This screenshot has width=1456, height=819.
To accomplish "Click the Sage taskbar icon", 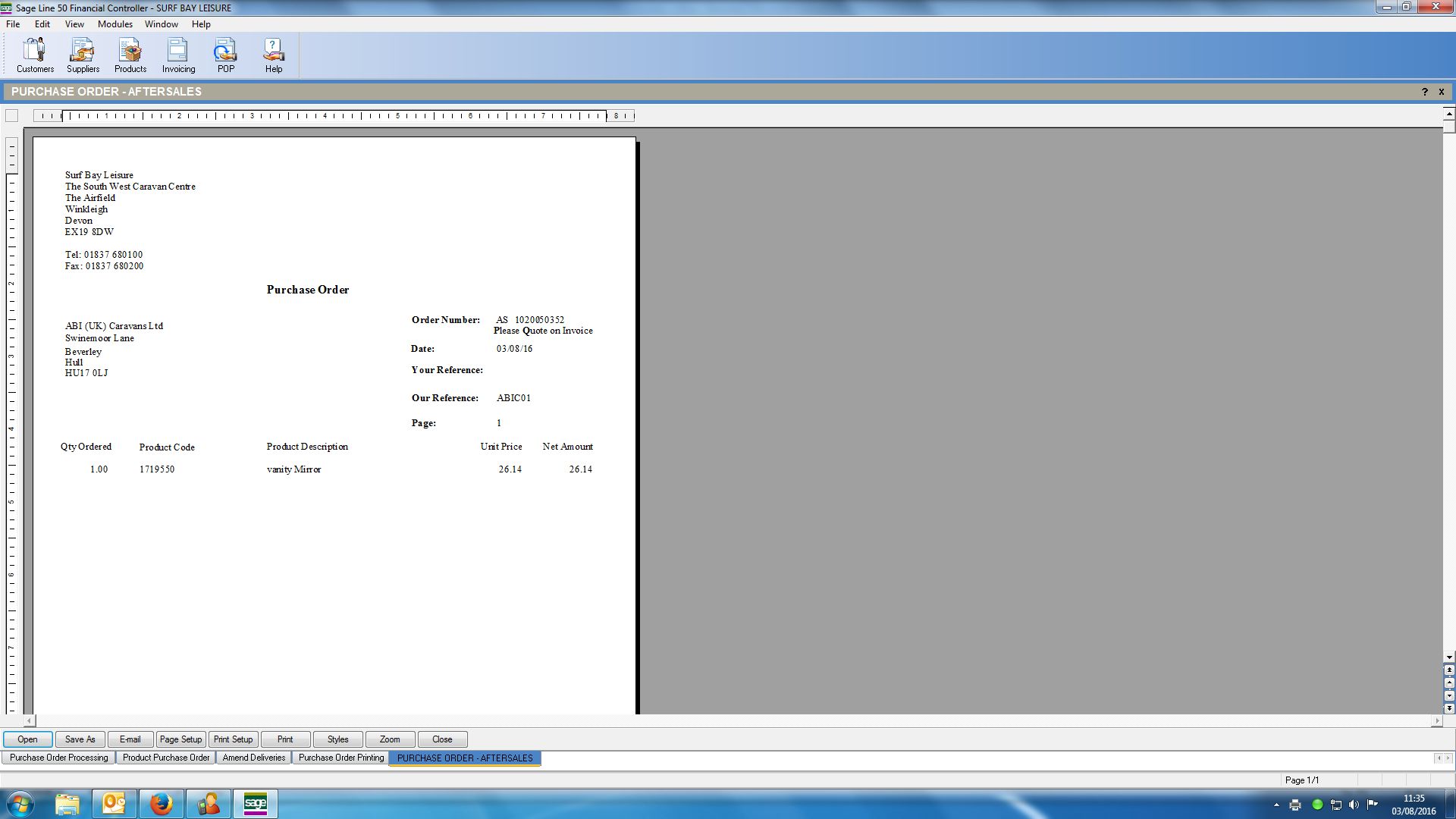I will click(256, 804).
